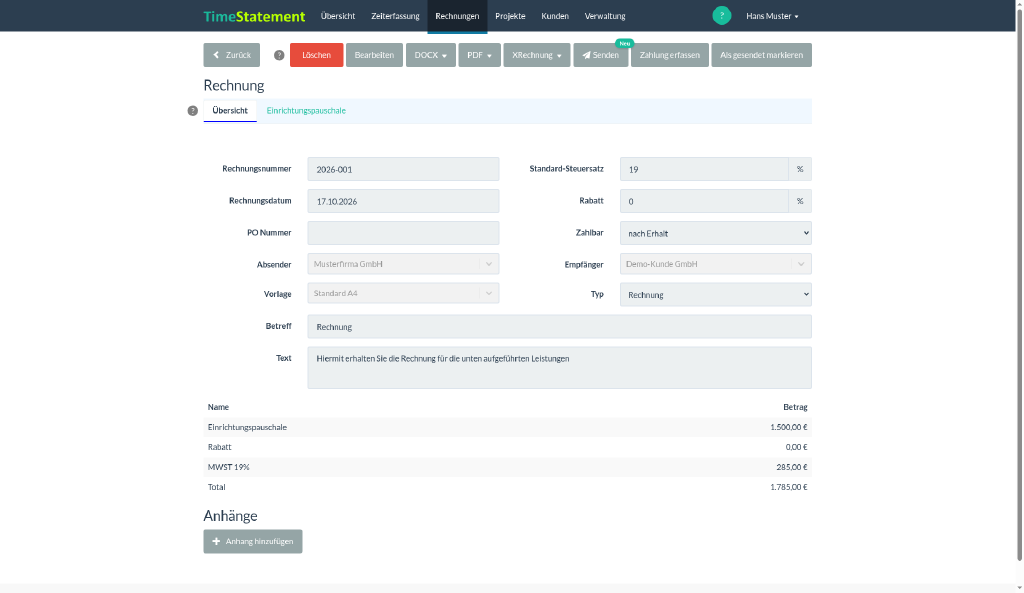Screen dimensions: 1024x593
Task: Open the Zahlbar dropdown
Action: [716, 233]
